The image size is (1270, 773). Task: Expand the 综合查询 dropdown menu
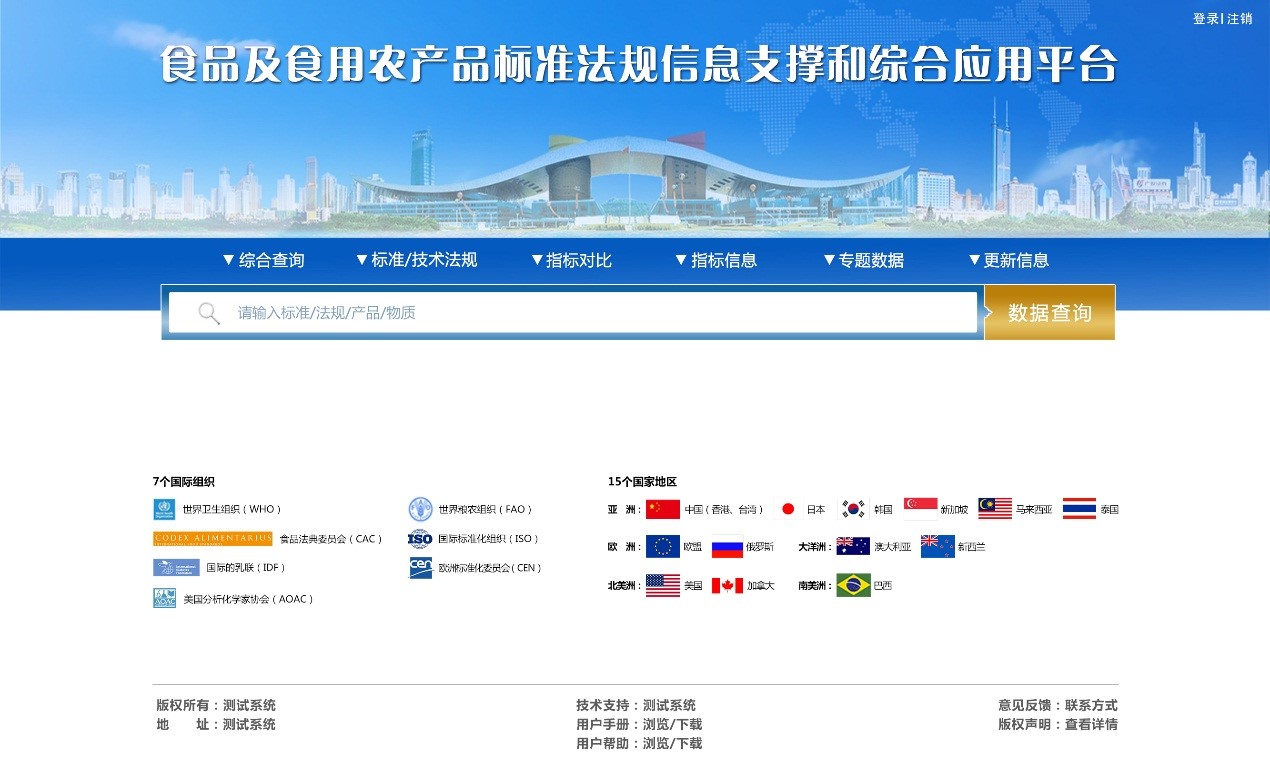pyautogui.click(x=263, y=260)
